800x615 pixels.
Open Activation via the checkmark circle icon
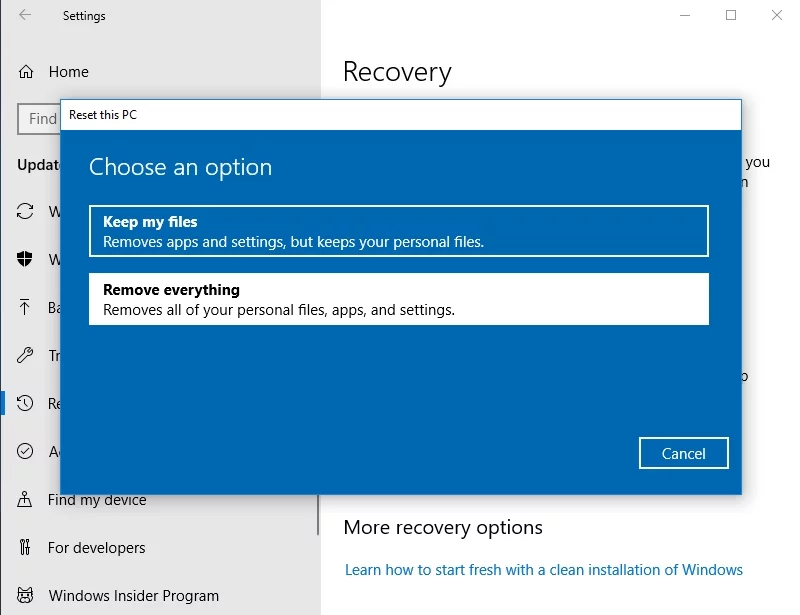(x=26, y=452)
